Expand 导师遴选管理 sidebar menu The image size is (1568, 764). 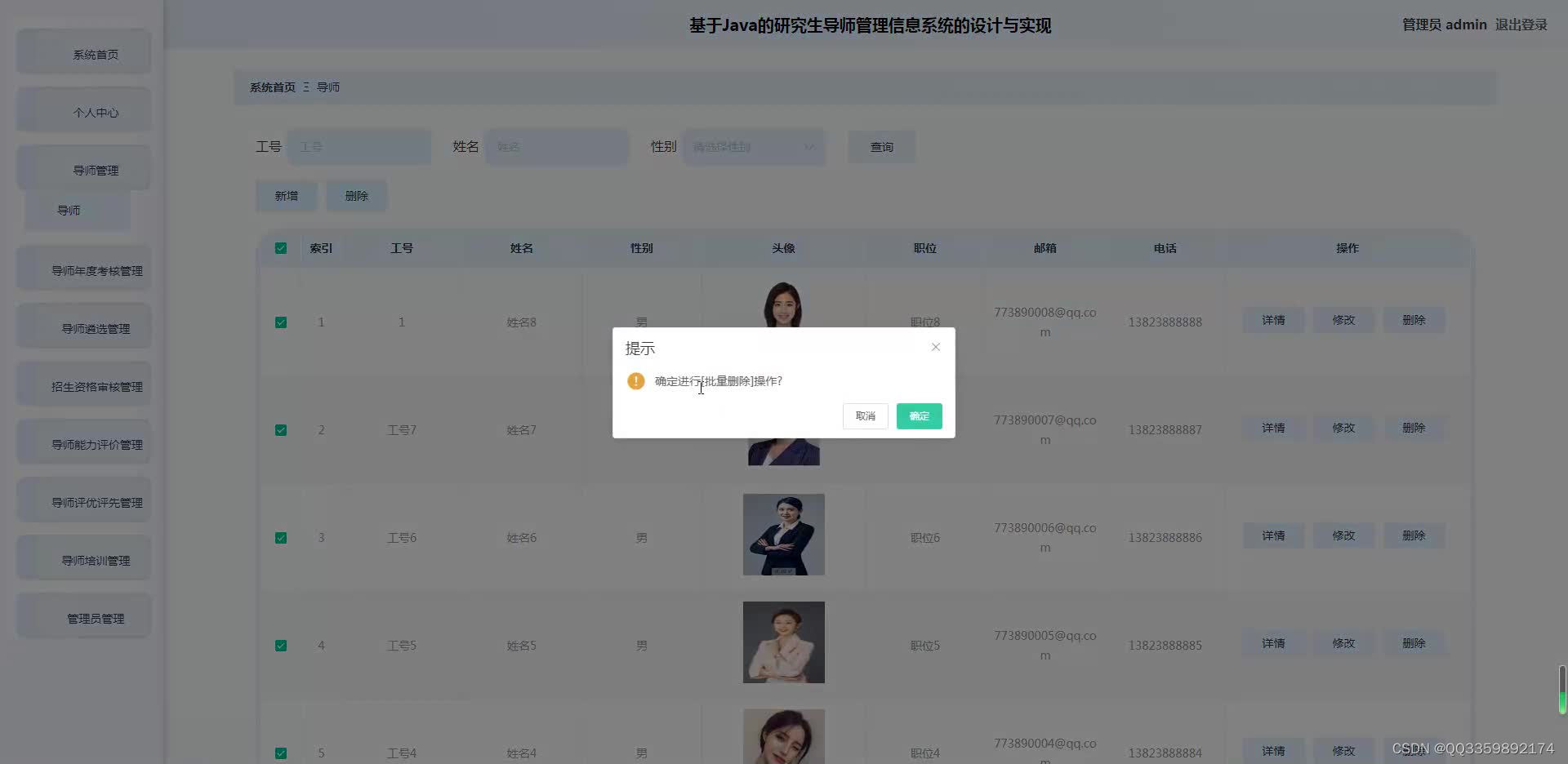click(x=84, y=326)
